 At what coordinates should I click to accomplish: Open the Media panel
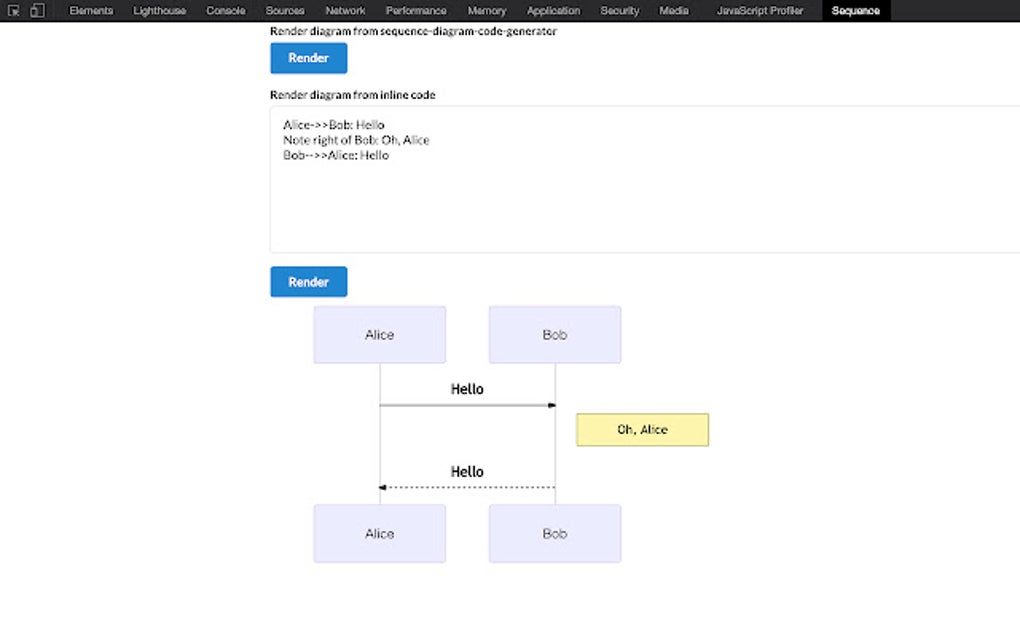point(674,10)
